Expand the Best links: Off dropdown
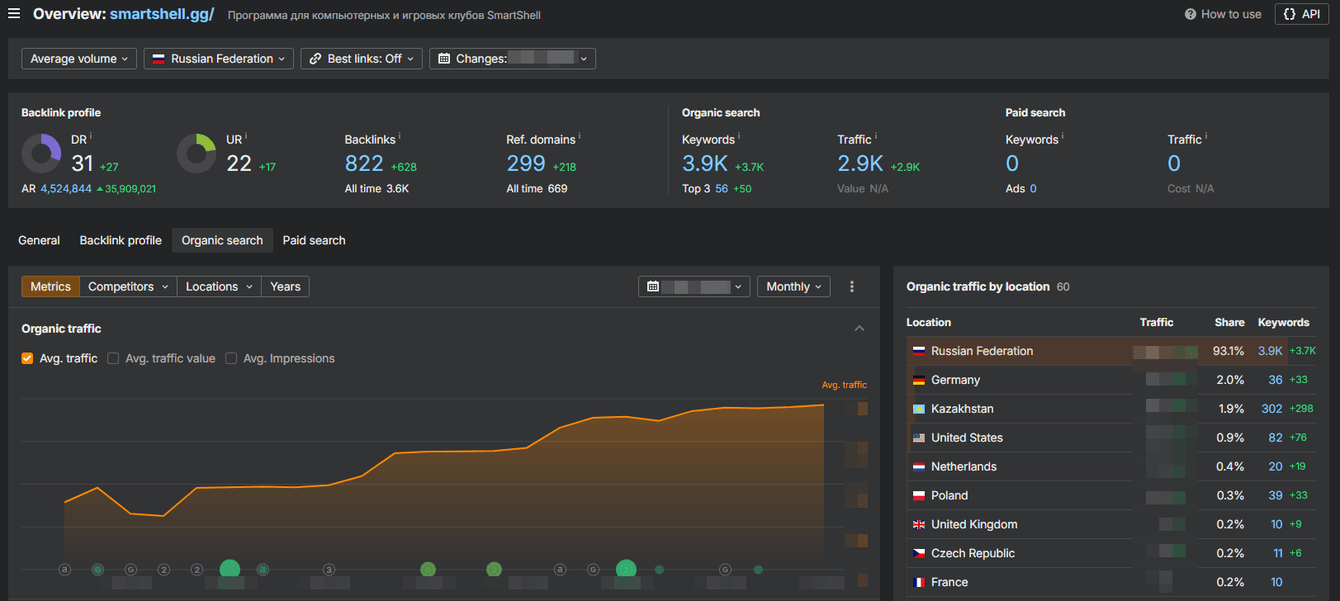Screen dimensions: 1340x601 click(361, 59)
